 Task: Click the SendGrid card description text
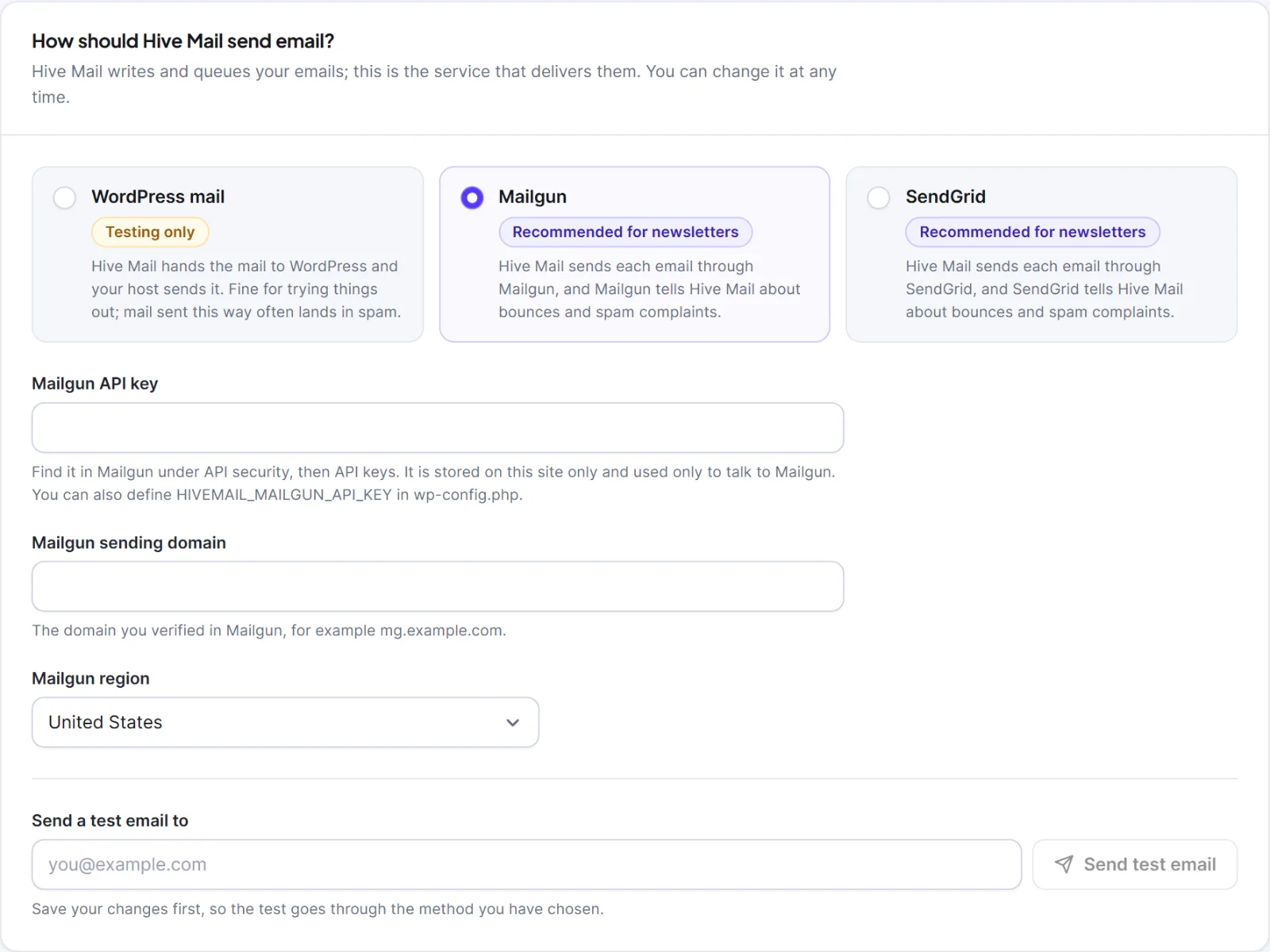1045,290
